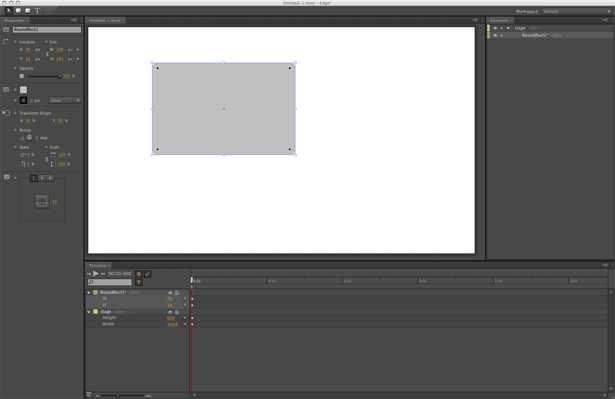Select the 4 corner radius mode
The width and height of the screenshot is (615, 399).
tap(42, 178)
